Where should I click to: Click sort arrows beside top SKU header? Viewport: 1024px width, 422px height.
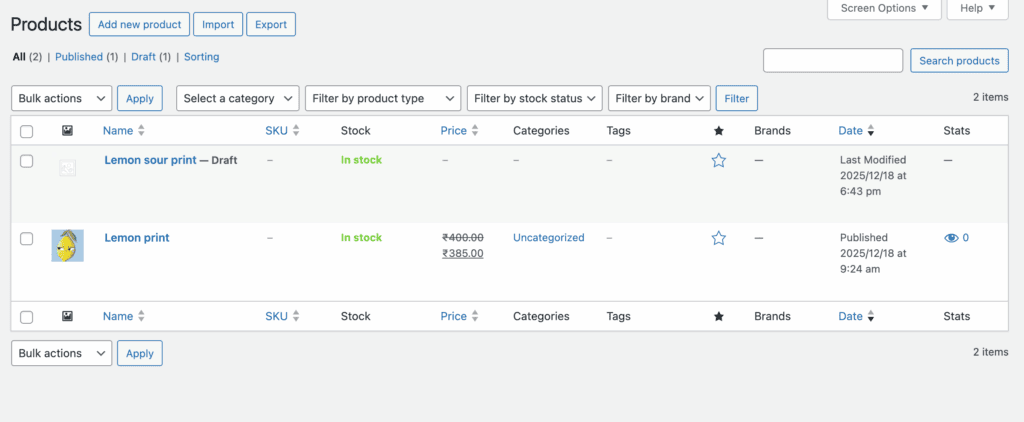296,131
